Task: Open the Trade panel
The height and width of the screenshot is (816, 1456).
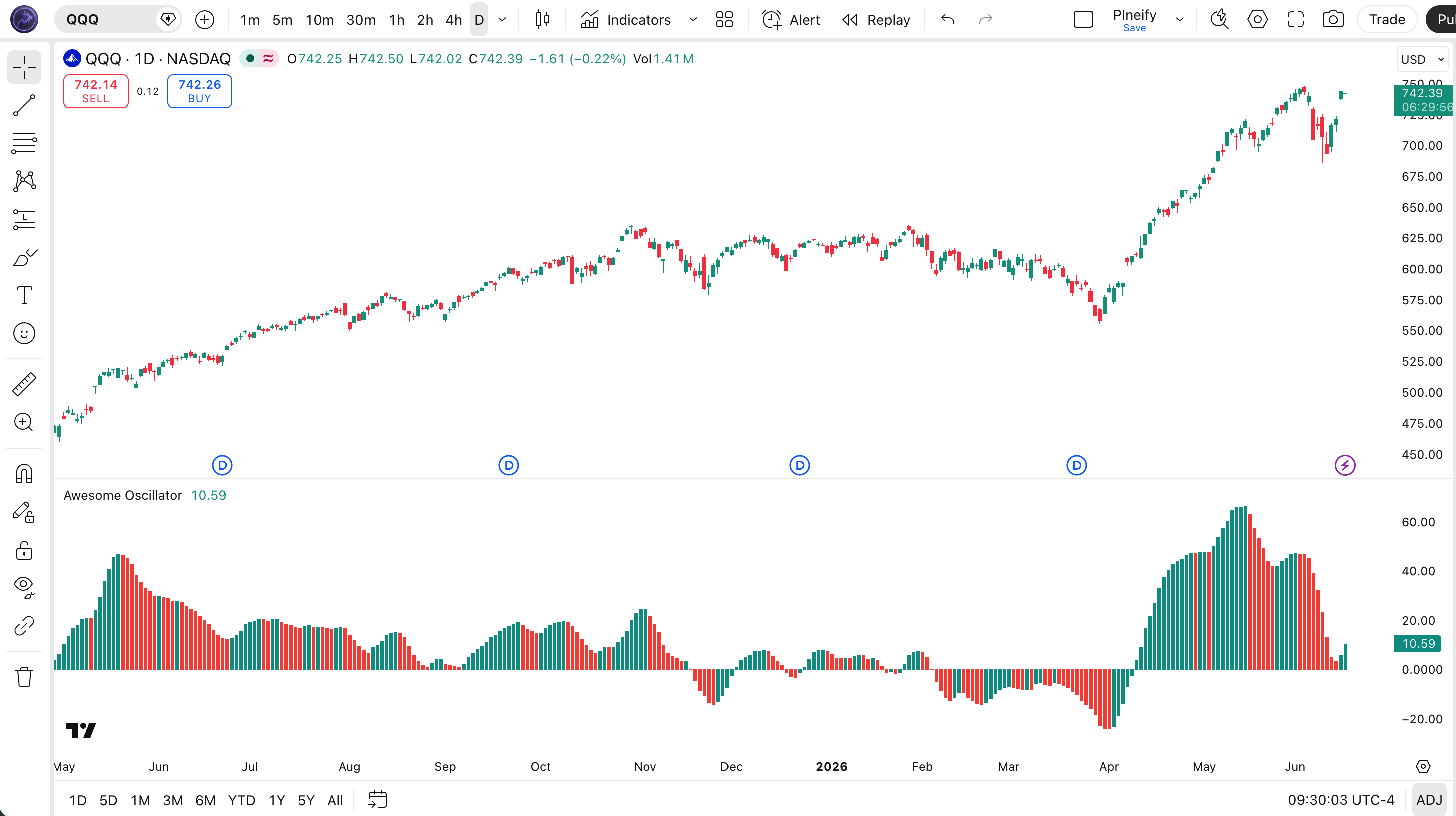Action: [x=1387, y=20]
